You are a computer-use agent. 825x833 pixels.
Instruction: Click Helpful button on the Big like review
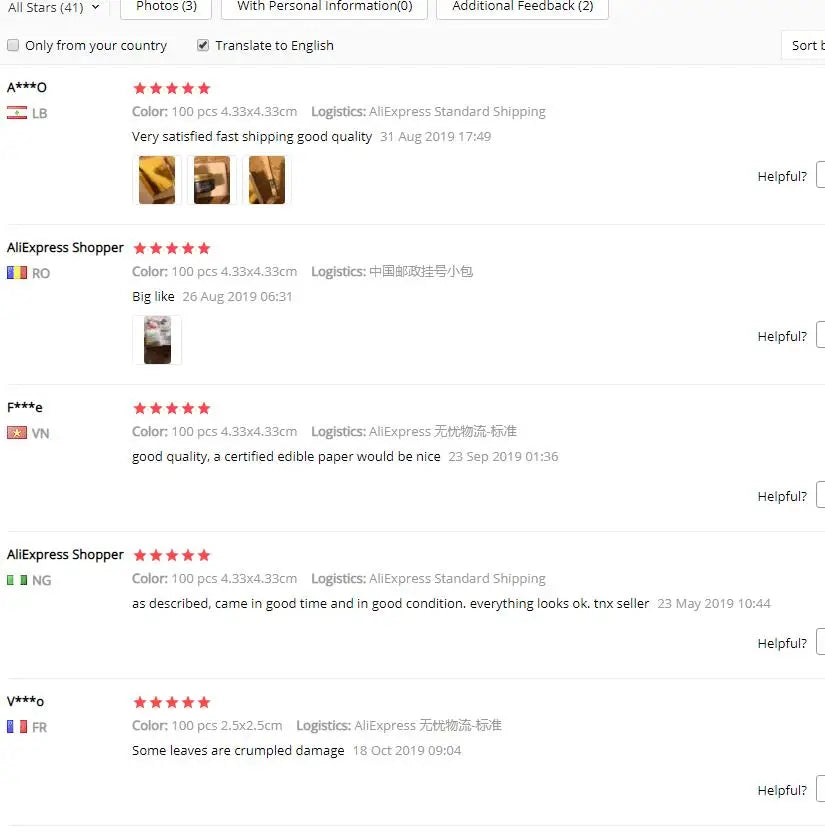coord(820,335)
